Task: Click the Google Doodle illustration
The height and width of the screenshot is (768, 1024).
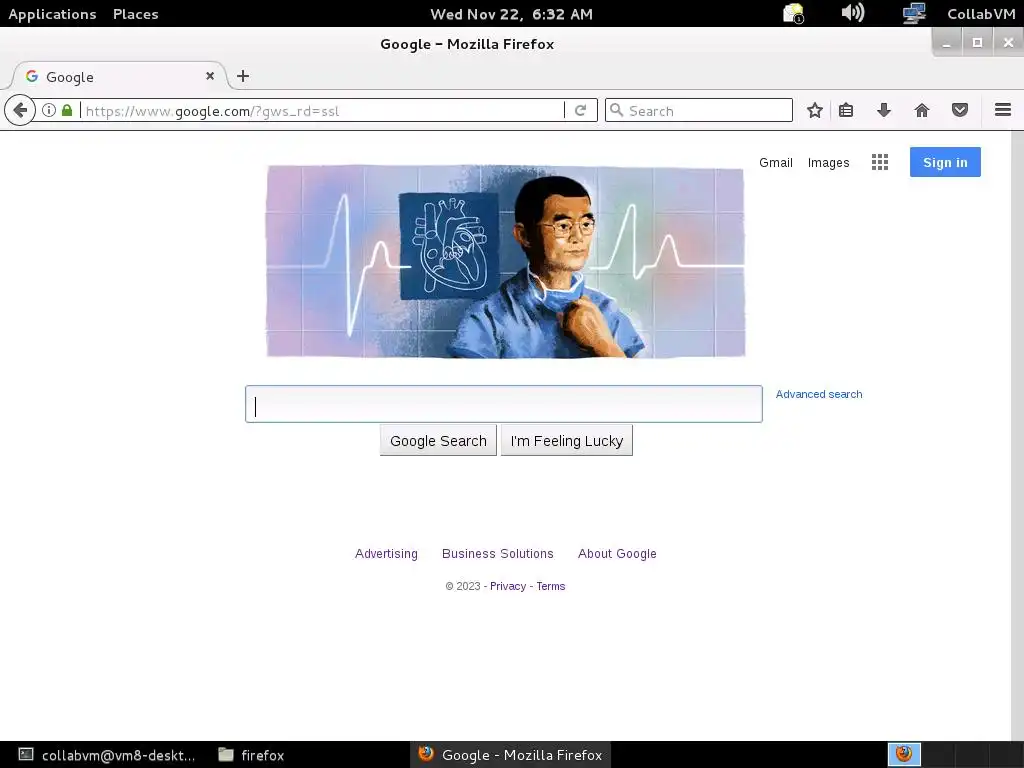Action: (505, 261)
